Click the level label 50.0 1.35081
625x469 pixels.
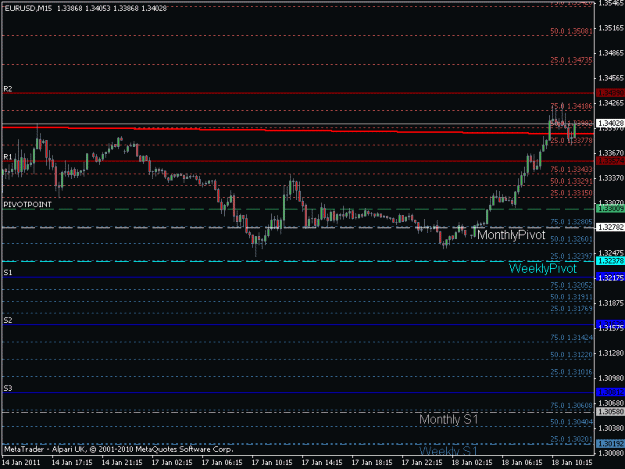(x=571, y=31)
